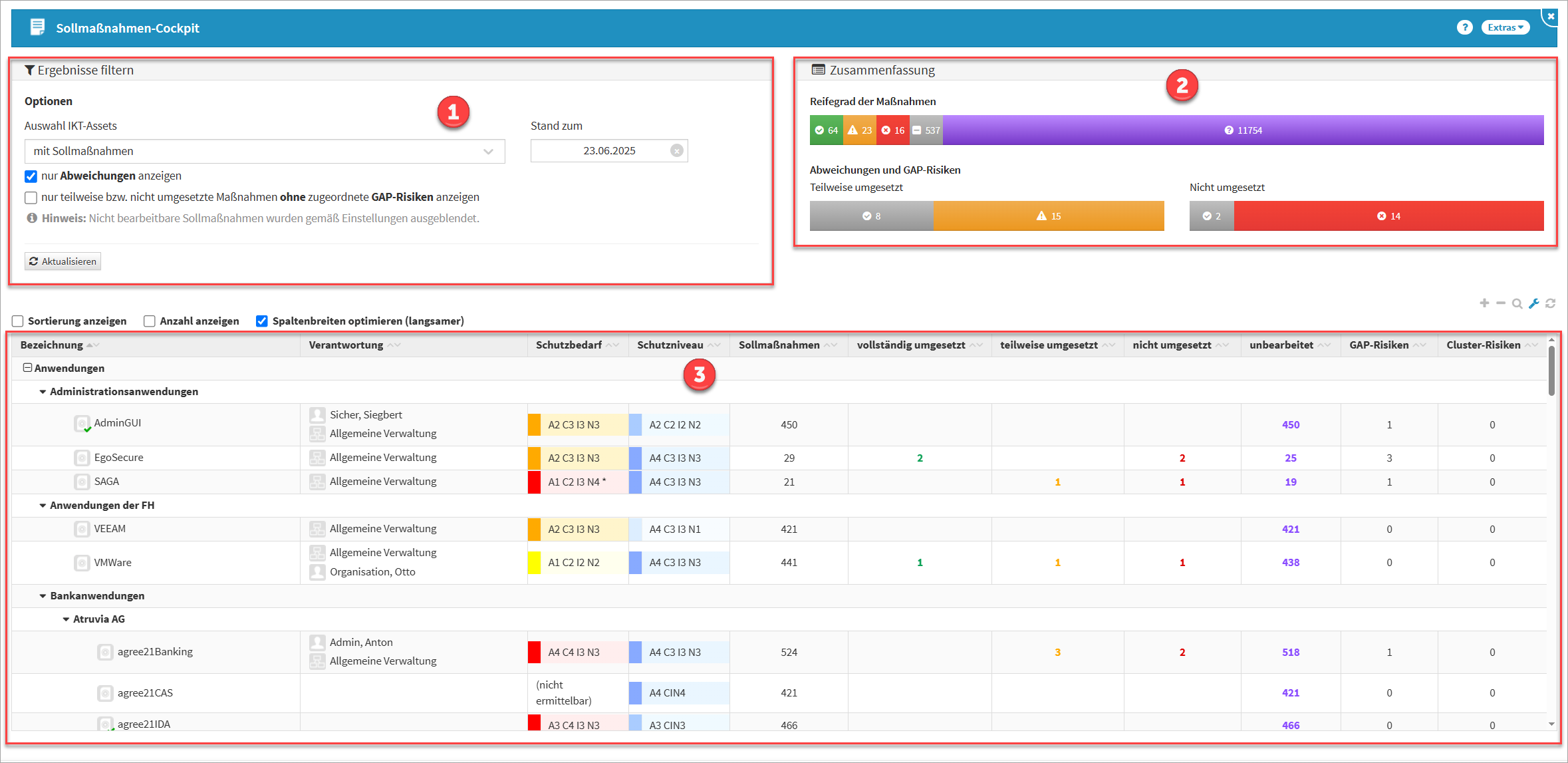Click the Aktualisieren button
This screenshot has height=763, width=1568.
[63, 261]
